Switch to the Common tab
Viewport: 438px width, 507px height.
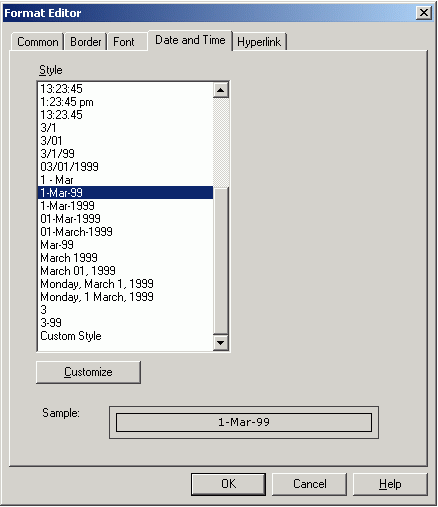37,42
